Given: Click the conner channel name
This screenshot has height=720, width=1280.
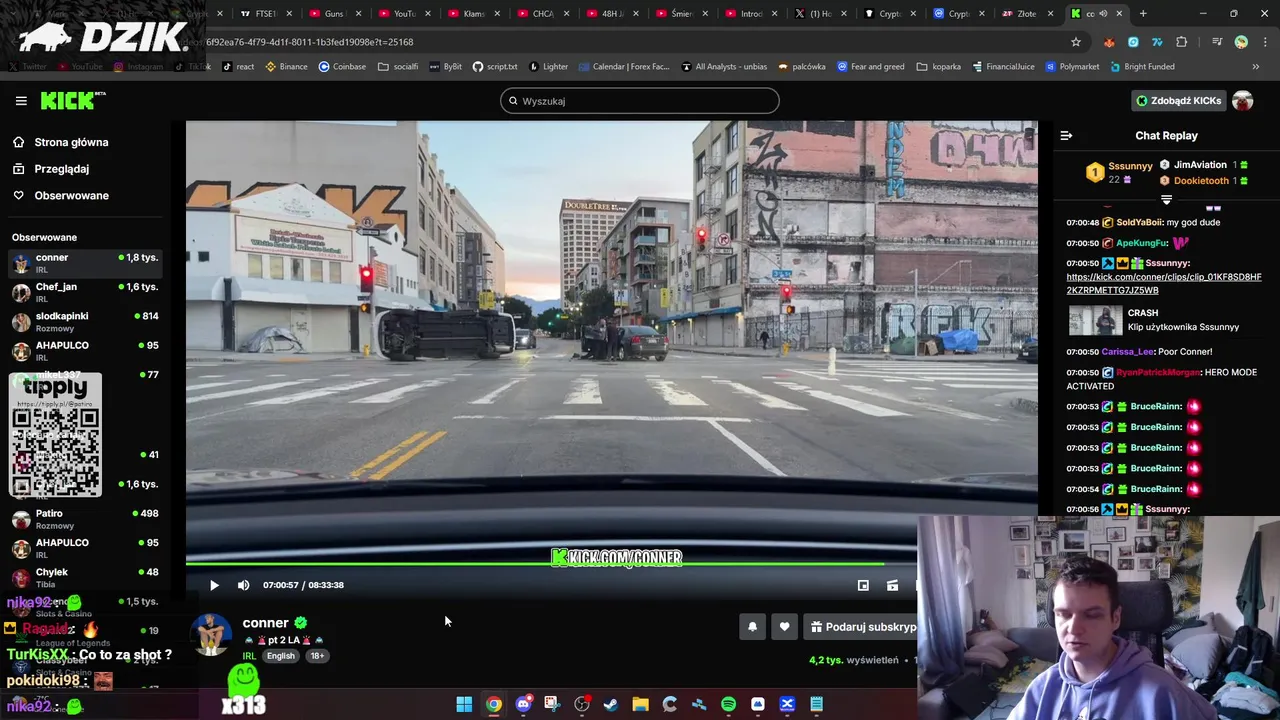Looking at the screenshot, I should coord(265,622).
